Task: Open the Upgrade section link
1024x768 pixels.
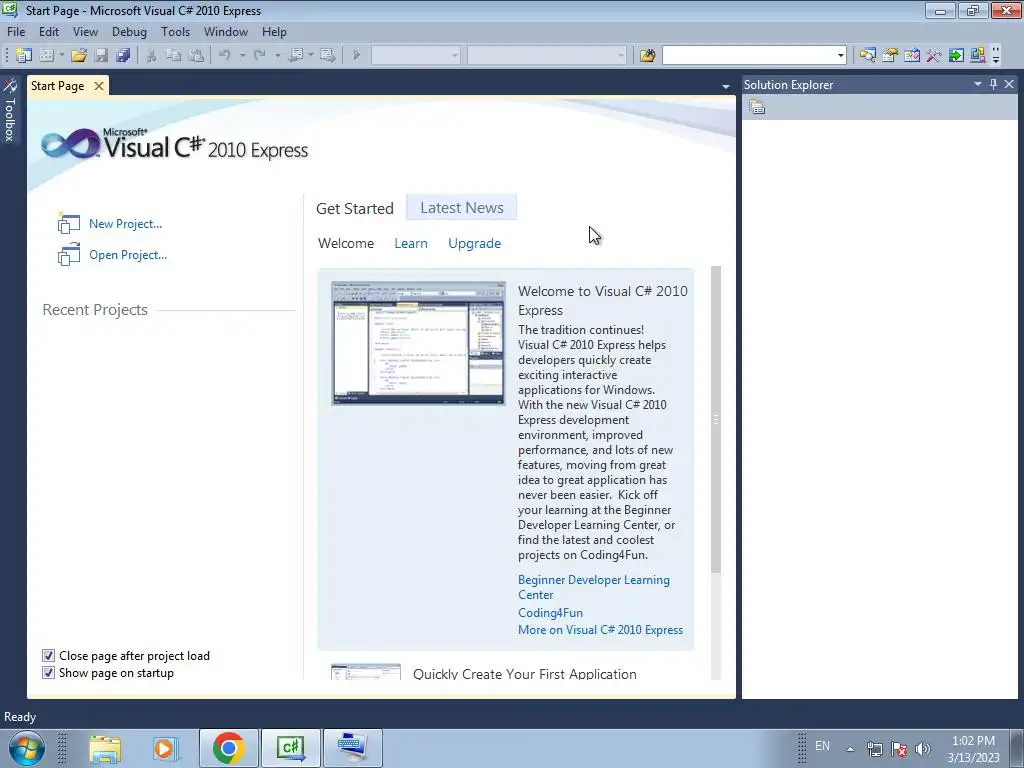Action: coord(474,243)
